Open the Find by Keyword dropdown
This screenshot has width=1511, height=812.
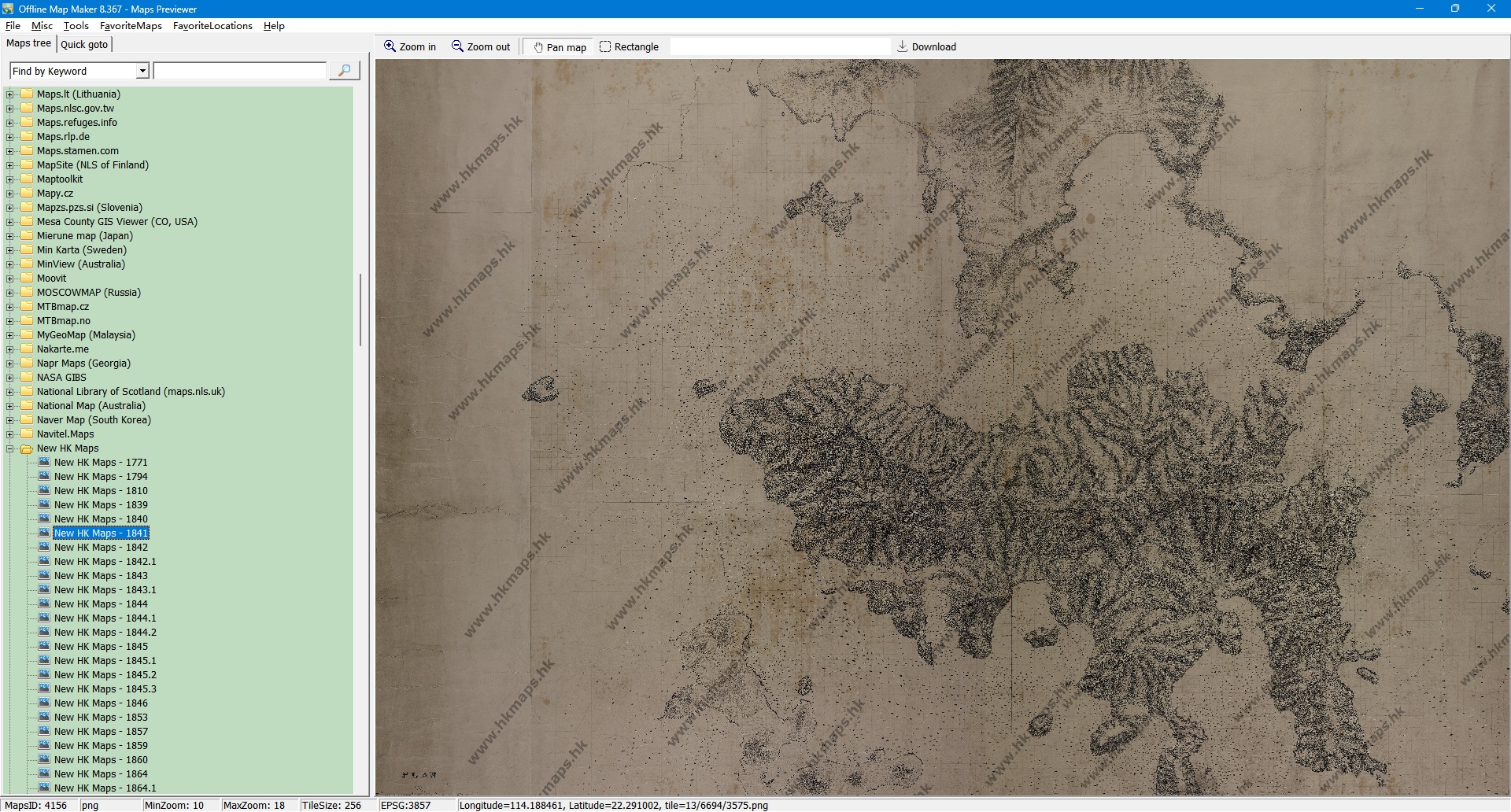click(142, 71)
